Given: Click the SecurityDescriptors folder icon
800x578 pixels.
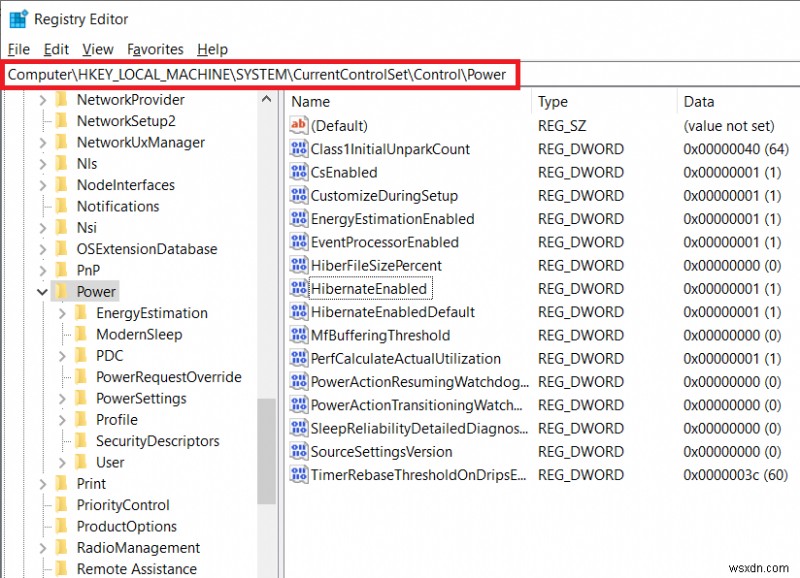Looking at the screenshot, I should point(81,441).
